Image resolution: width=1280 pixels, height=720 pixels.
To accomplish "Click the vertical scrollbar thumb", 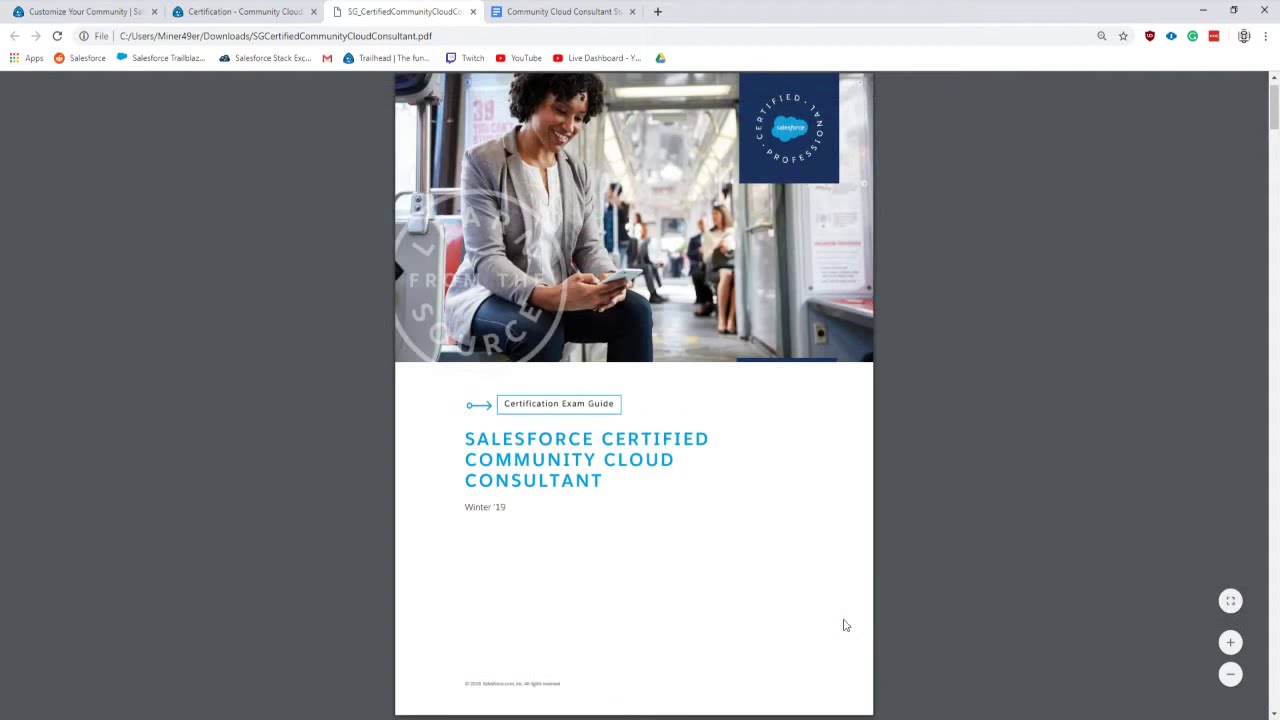I will pyautogui.click(x=1274, y=107).
